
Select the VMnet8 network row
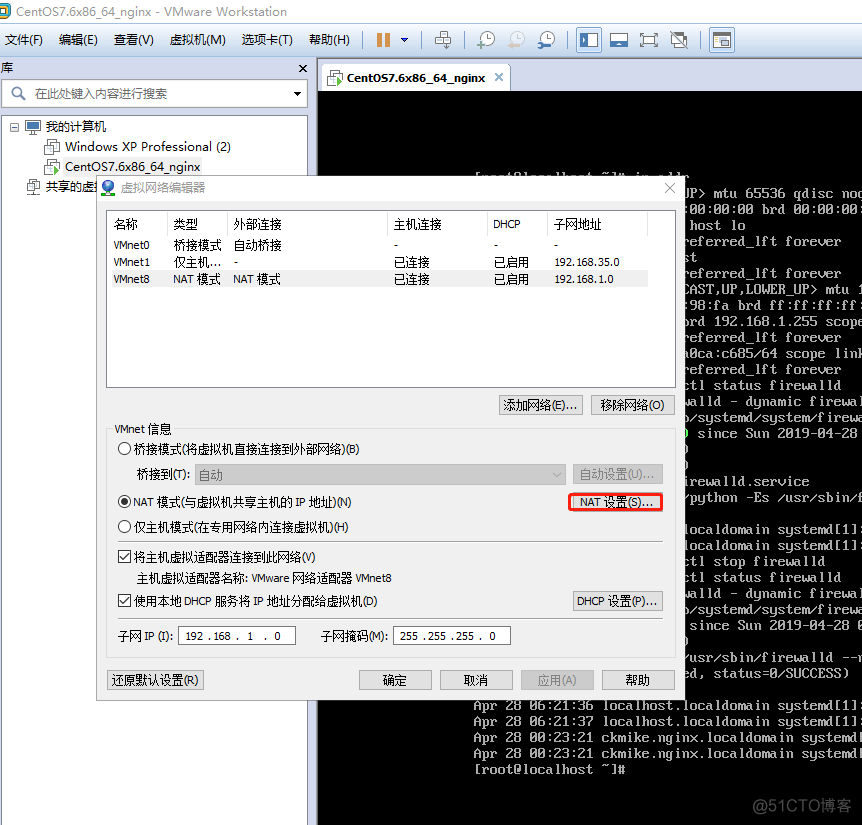pos(379,279)
